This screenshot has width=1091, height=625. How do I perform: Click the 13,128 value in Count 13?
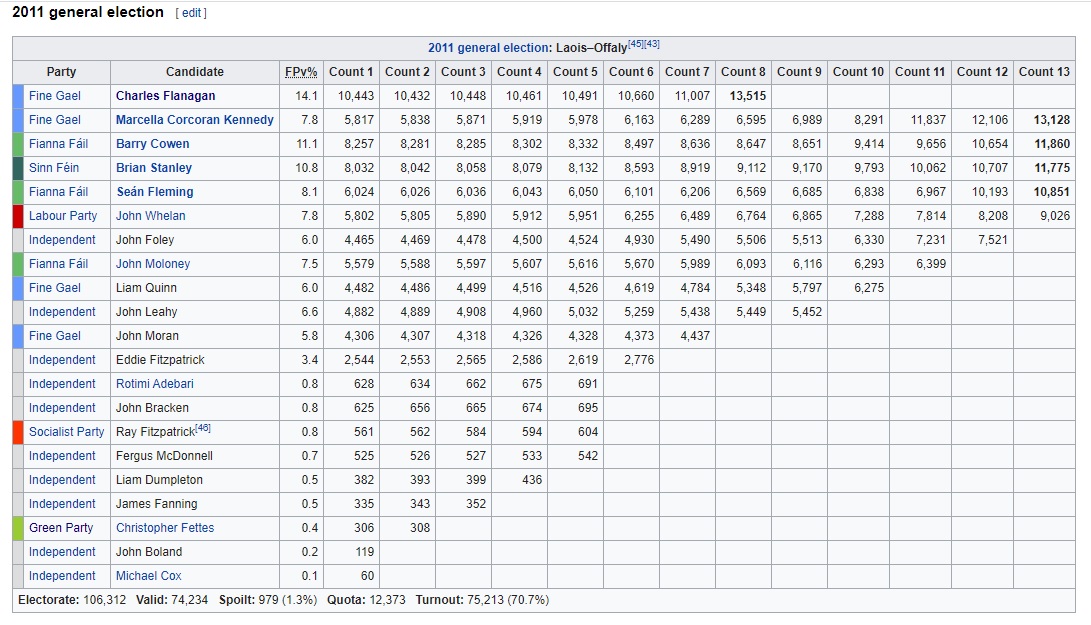tap(1051, 120)
